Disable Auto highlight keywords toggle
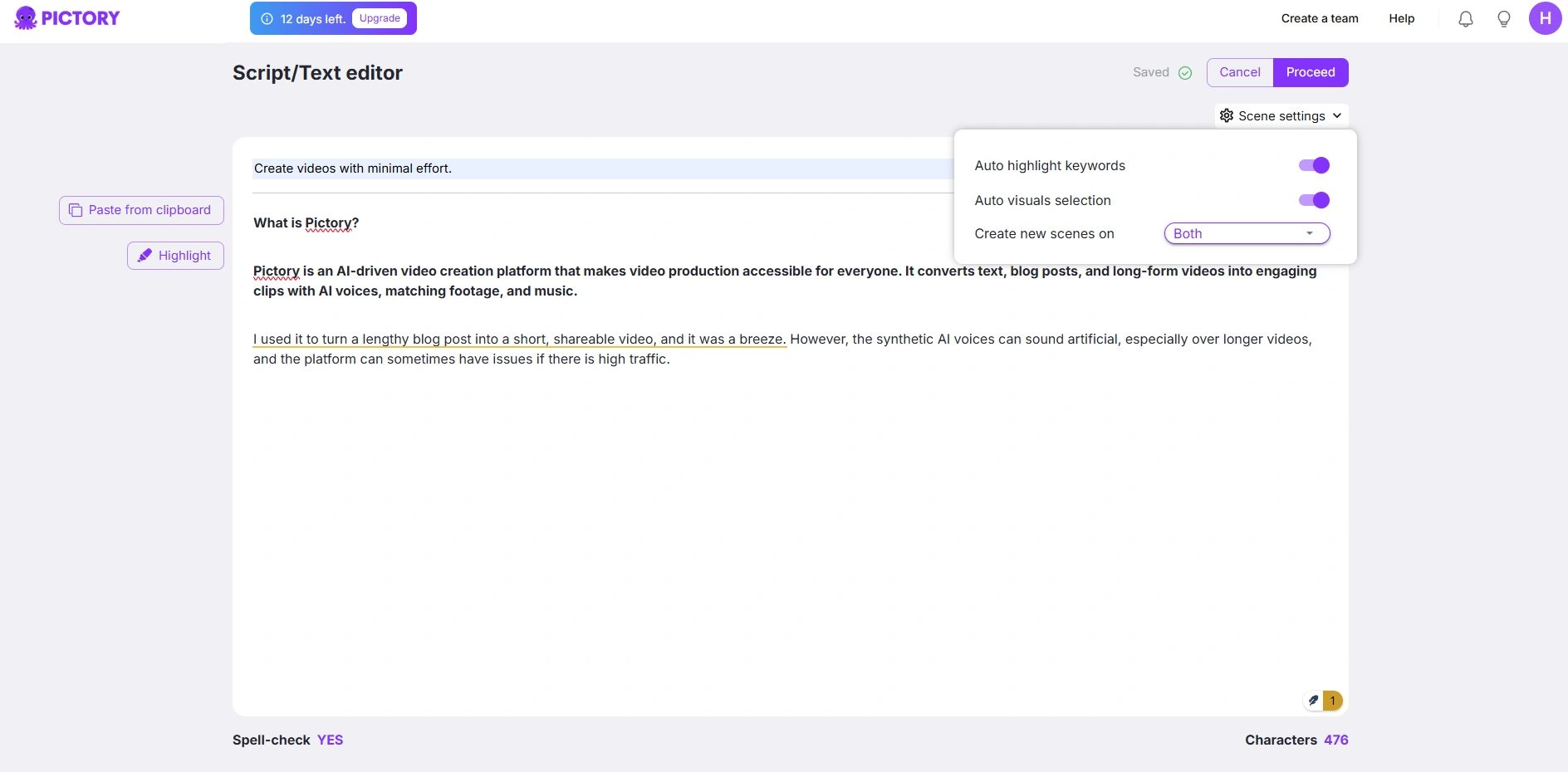Screen dimensions: 1568x772 (x=1314, y=165)
